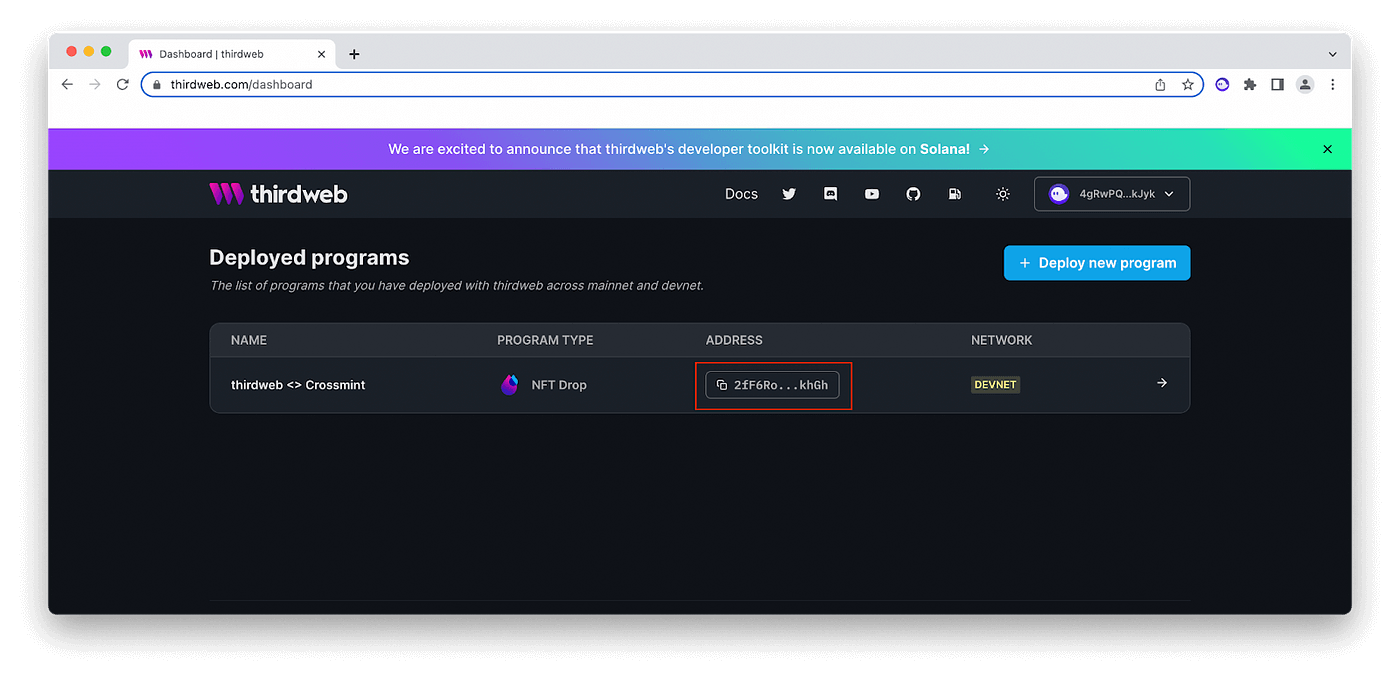This screenshot has width=1400, height=678.
Task: Toggle the browser side panel icon
Action: click(x=1277, y=85)
